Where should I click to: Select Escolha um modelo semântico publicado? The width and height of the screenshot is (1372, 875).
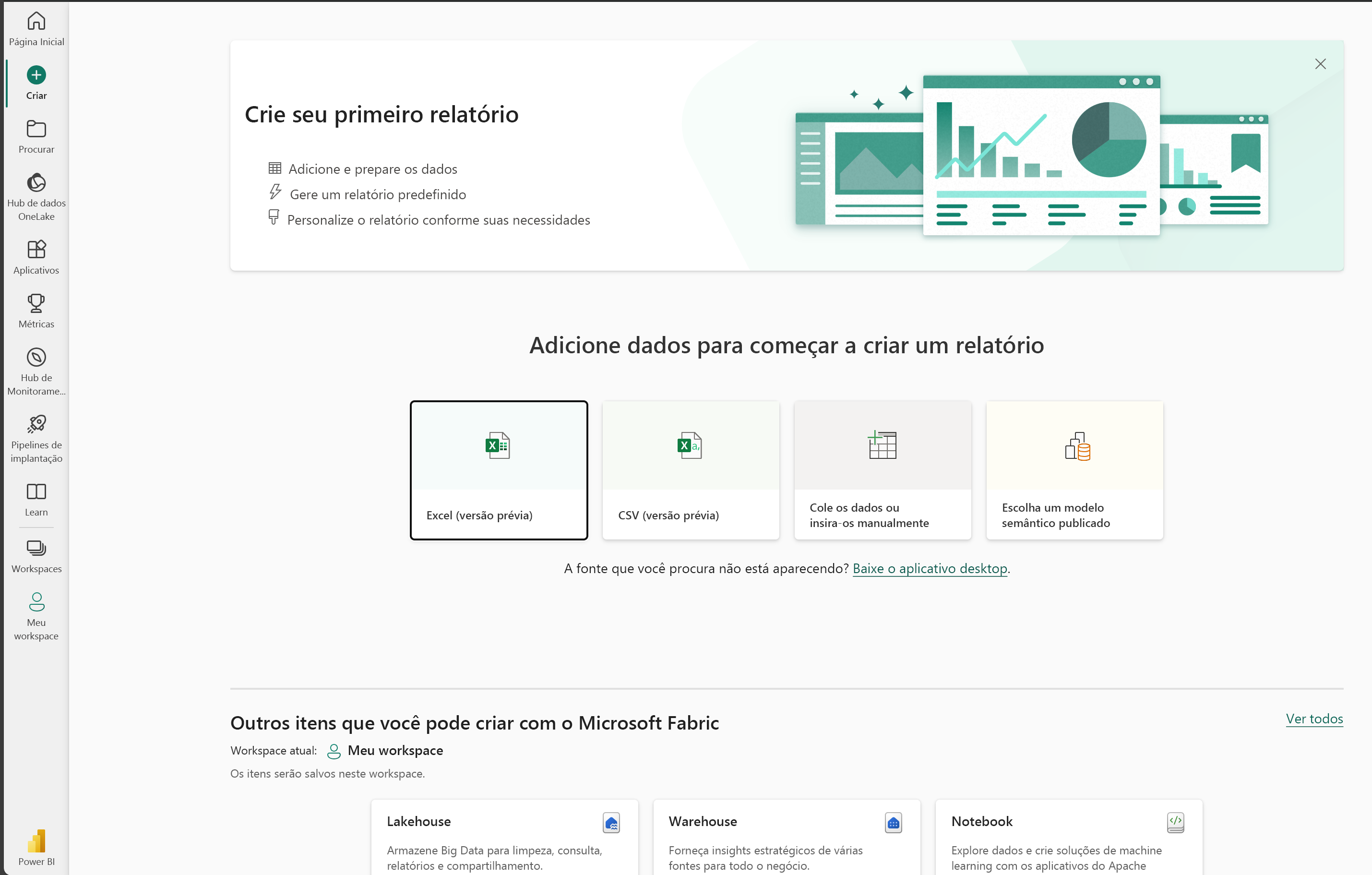[x=1074, y=470]
